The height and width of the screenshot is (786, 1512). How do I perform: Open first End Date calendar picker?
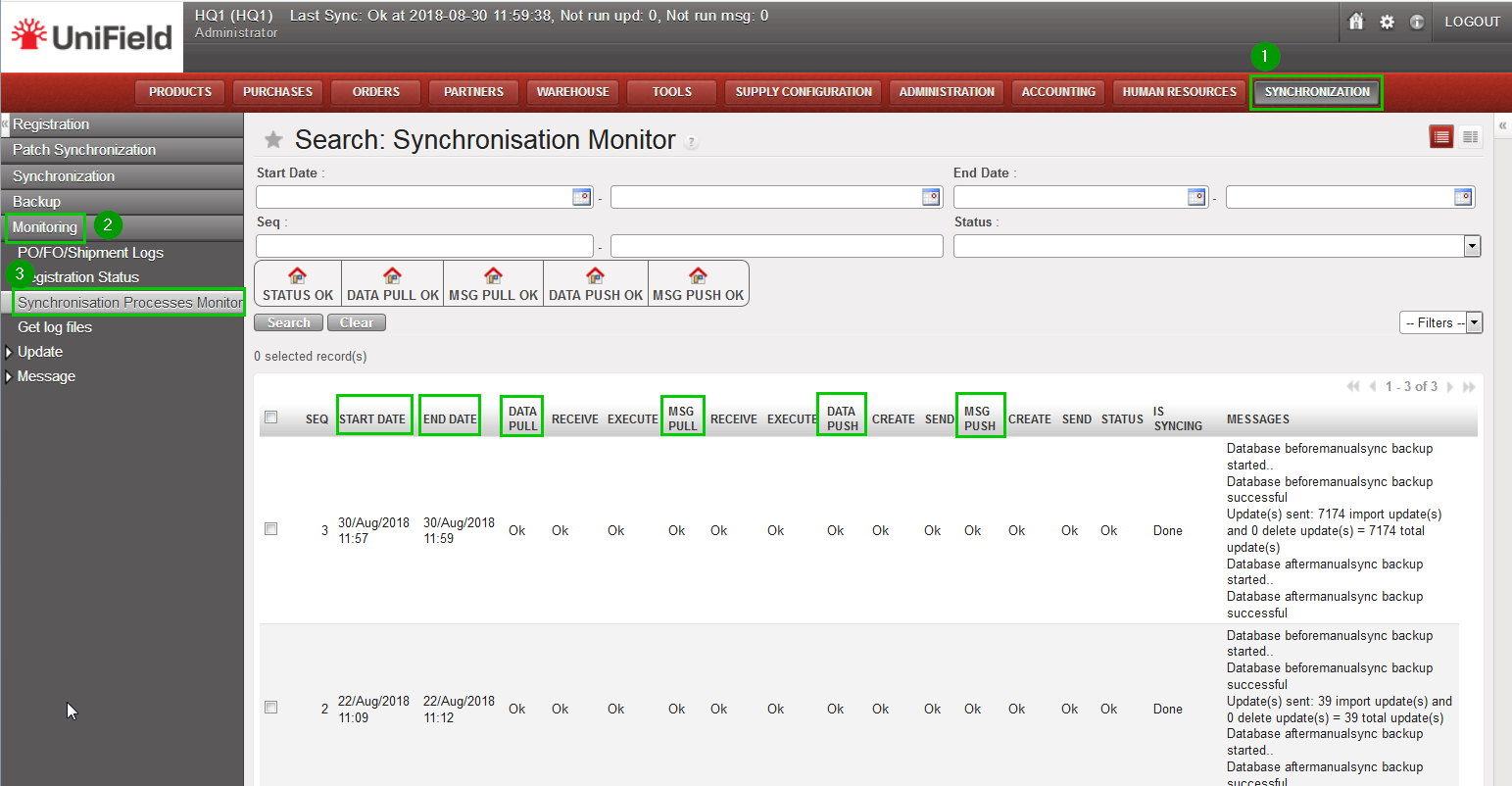click(x=1196, y=197)
